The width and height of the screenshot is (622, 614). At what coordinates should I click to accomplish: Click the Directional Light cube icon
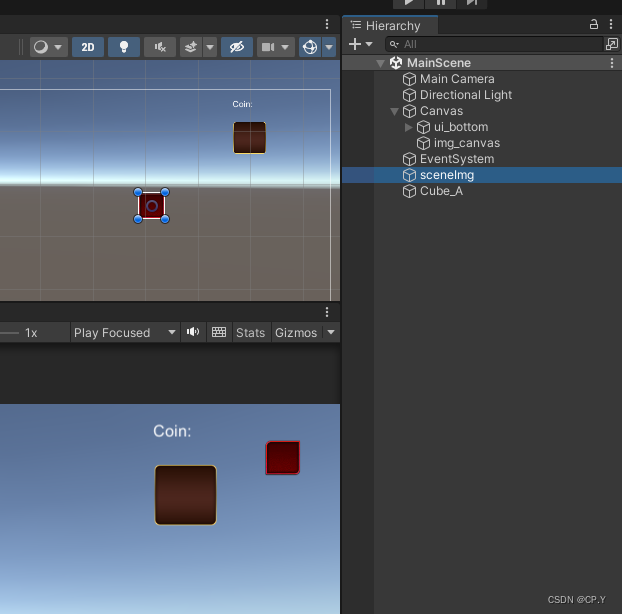(409, 95)
